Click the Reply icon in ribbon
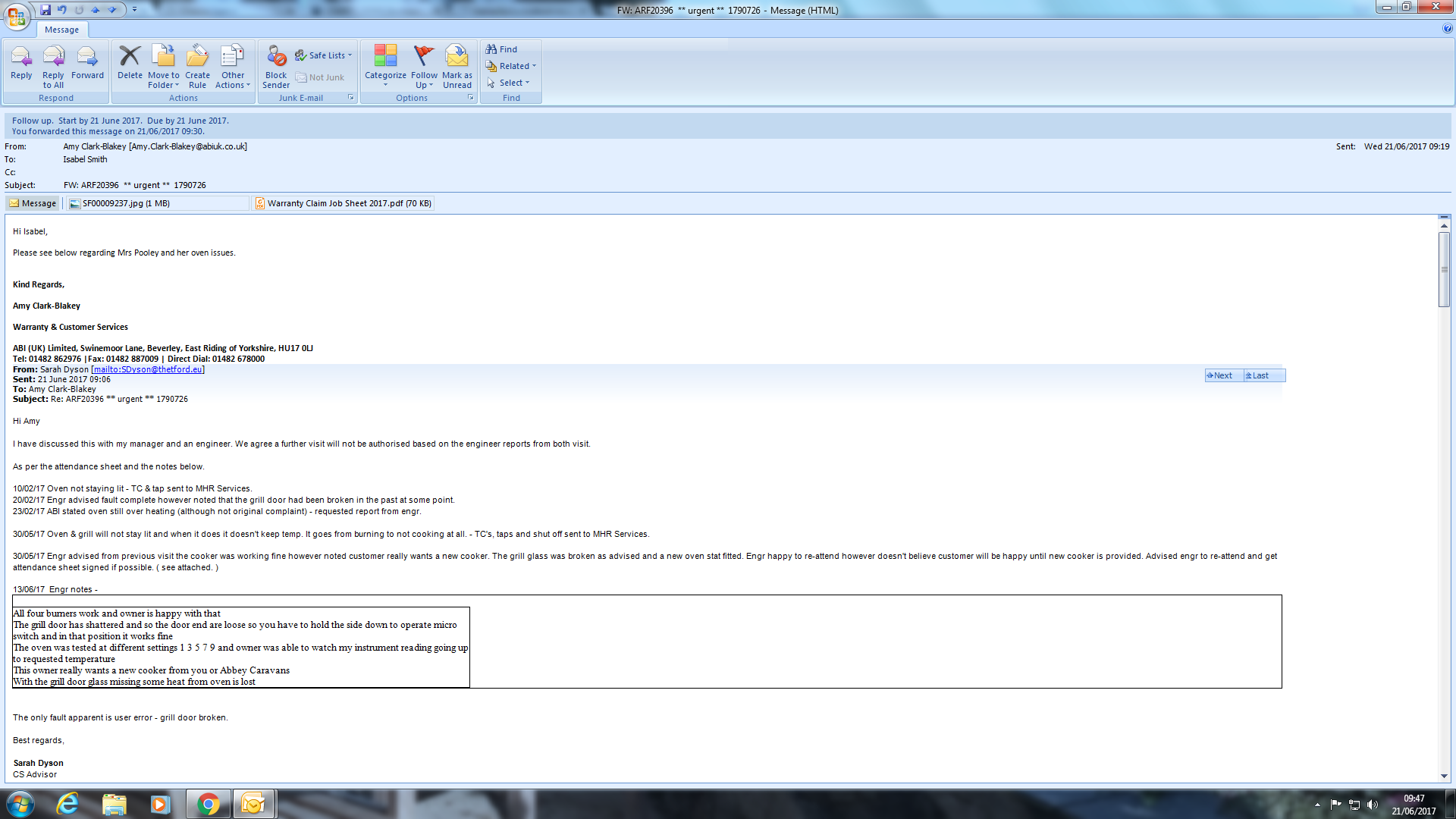 coord(21,64)
